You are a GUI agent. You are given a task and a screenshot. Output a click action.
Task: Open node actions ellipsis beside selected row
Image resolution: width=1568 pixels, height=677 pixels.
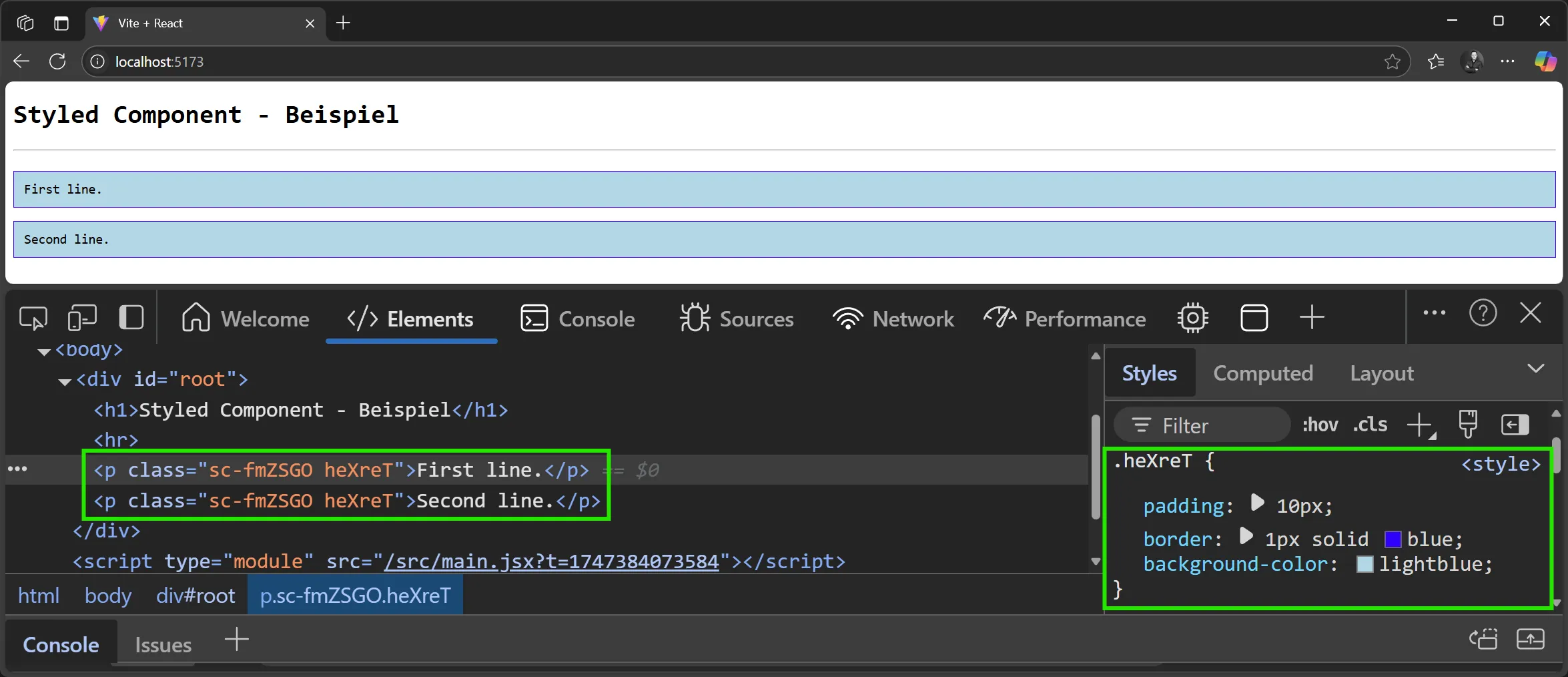(x=17, y=469)
